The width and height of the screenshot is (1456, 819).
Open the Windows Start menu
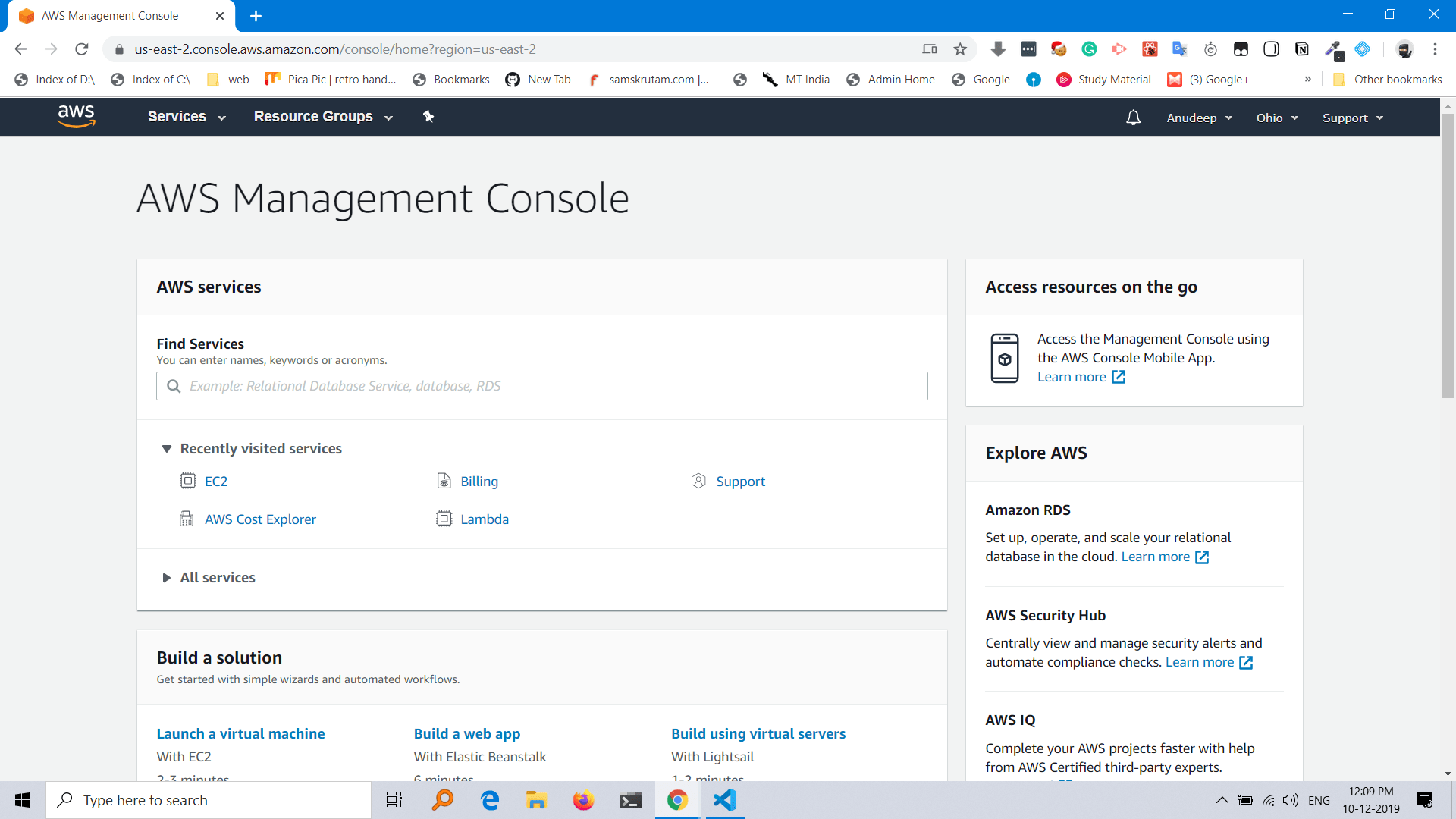pyautogui.click(x=23, y=800)
